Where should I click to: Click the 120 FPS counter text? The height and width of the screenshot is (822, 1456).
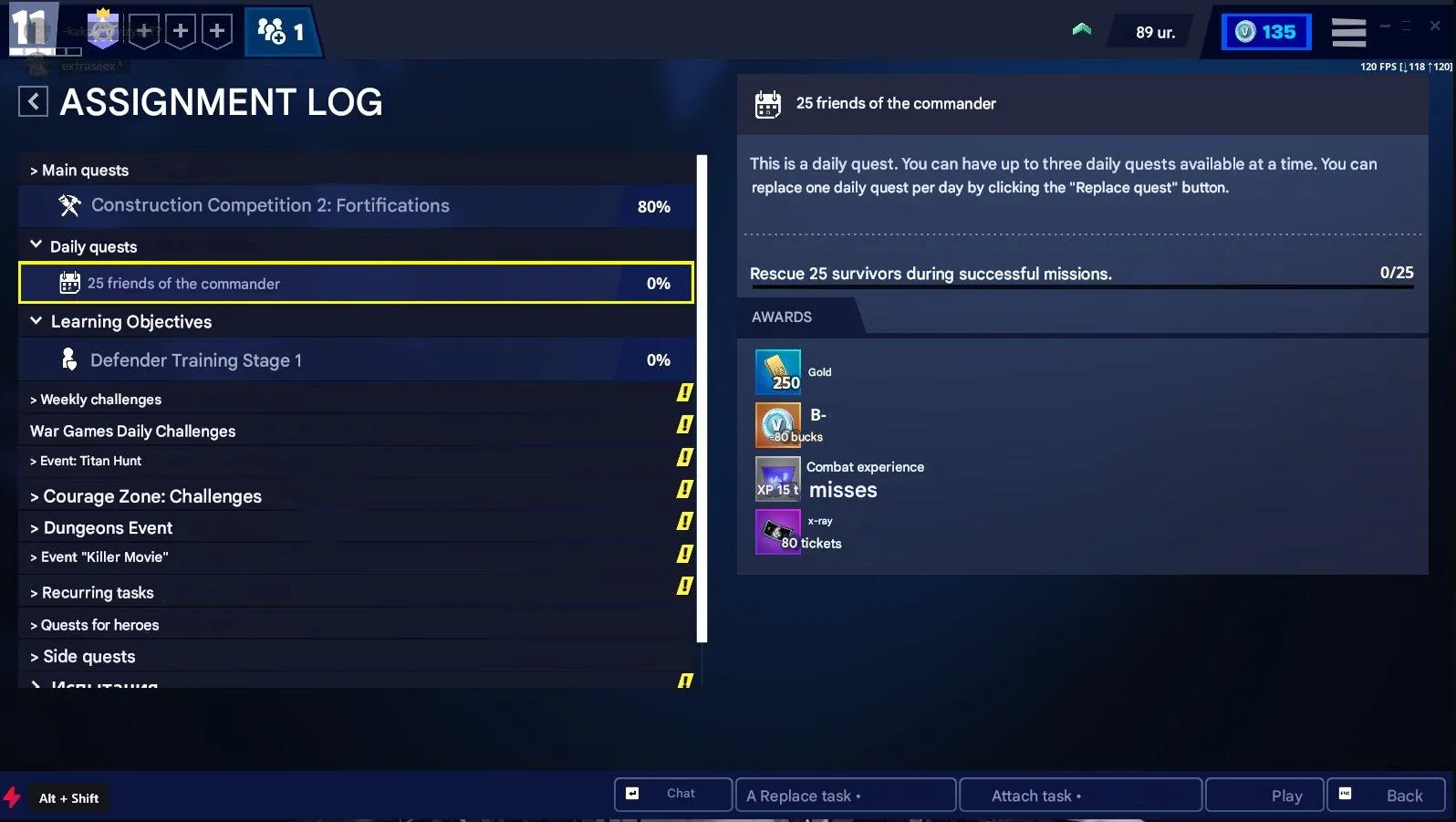(1406, 67)
